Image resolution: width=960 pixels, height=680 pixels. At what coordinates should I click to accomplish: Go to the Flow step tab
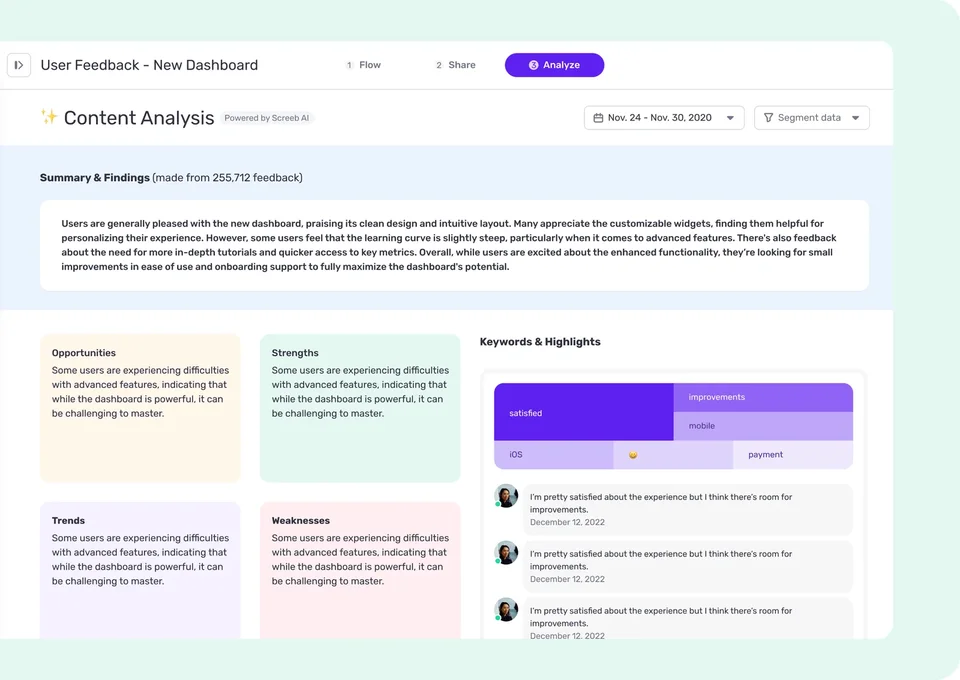tap(363, 65)
